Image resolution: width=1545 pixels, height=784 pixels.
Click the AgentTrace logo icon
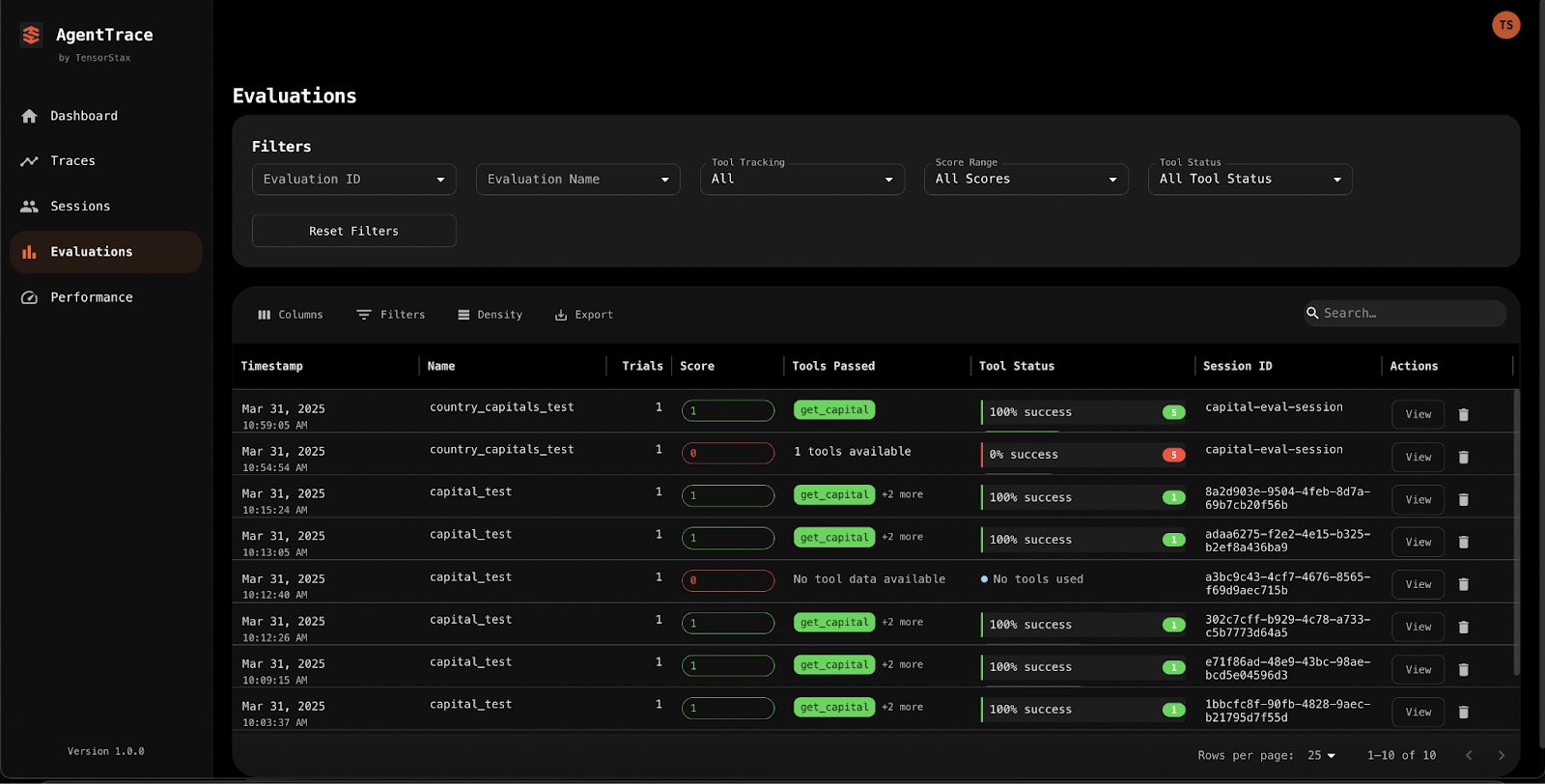pos(31,36)
